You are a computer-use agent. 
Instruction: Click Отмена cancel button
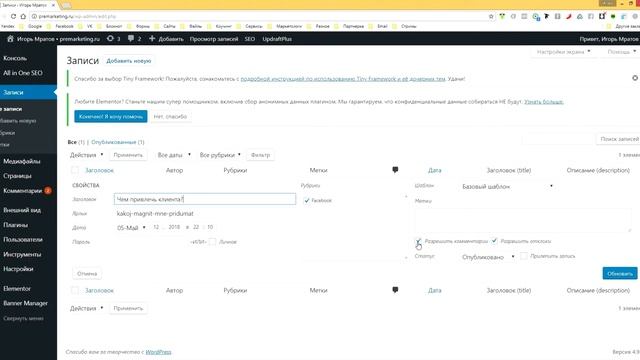point(87,273)
